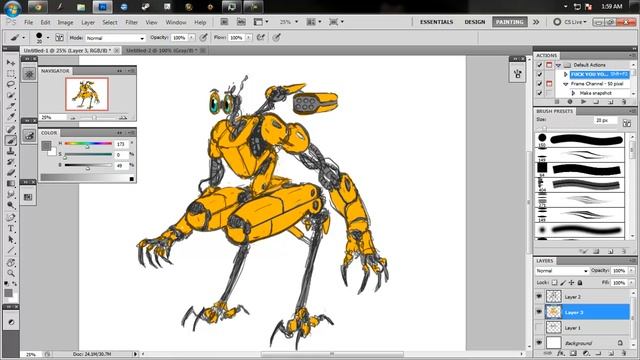Click the Play action button in Actions panel

pos(583,101)
